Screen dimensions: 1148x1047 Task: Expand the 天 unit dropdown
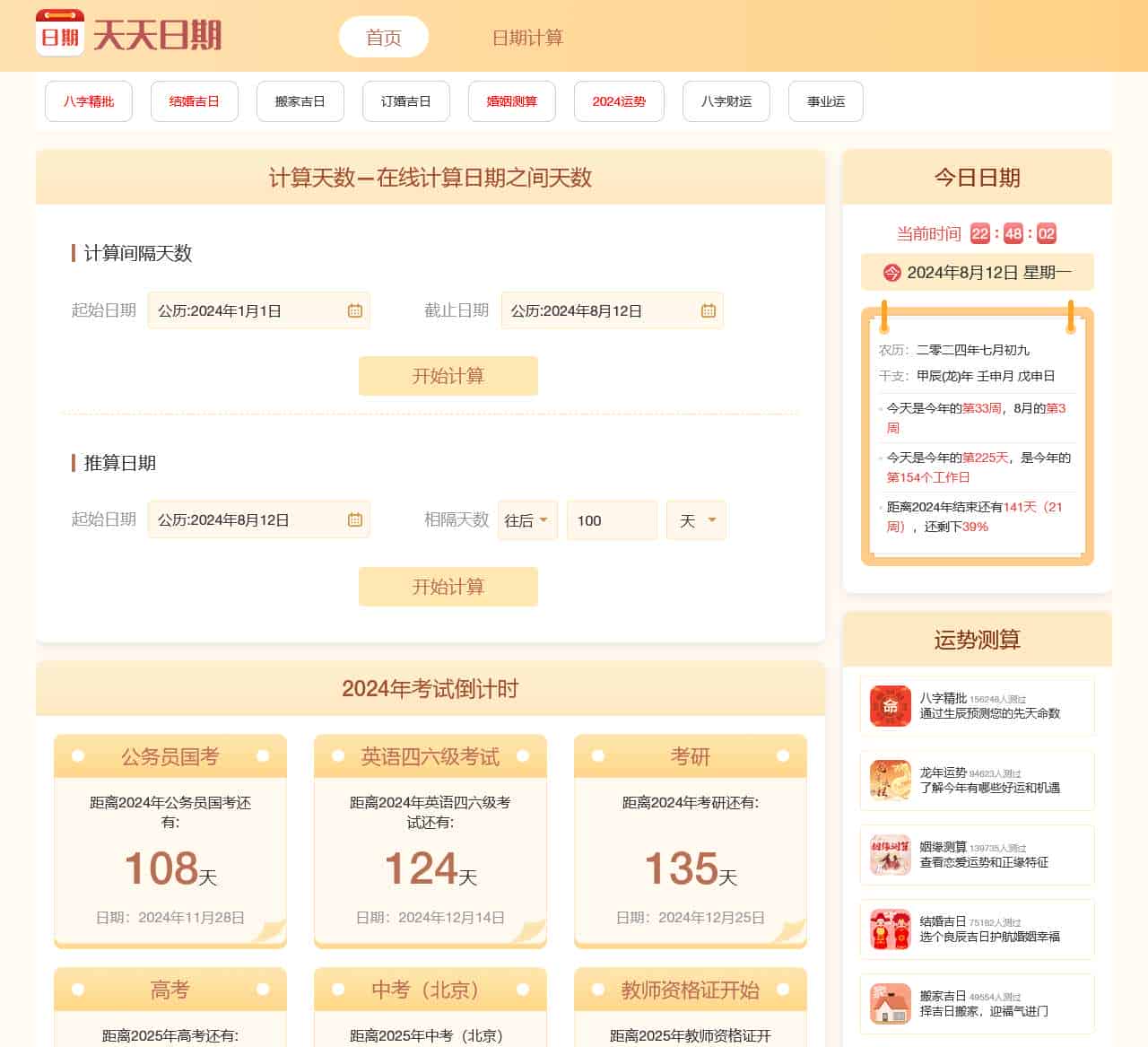click(697, 520)
